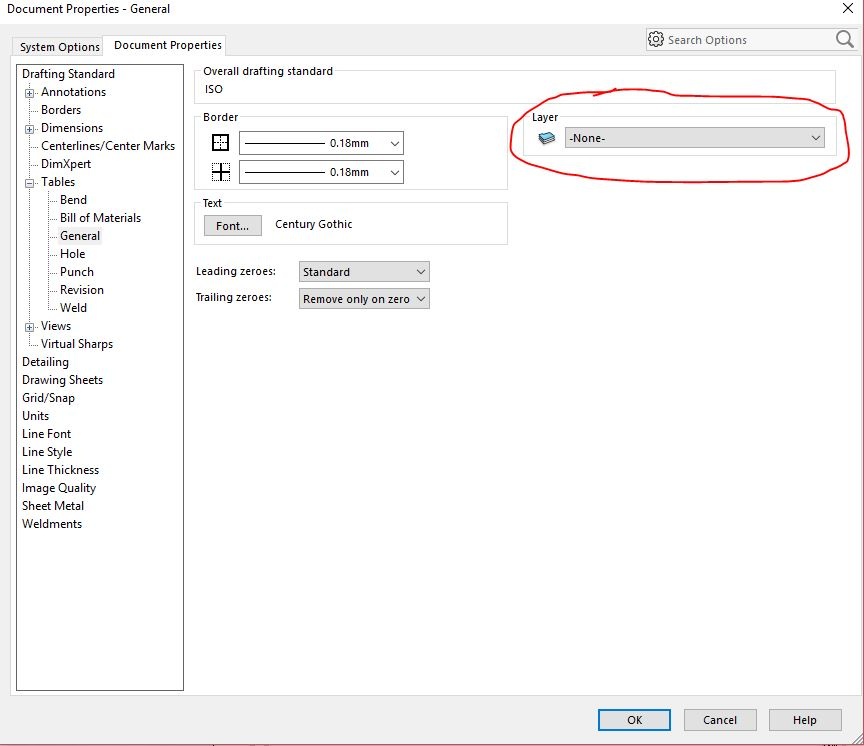
Task: Click the search magnifier icon
Action: 844,40
